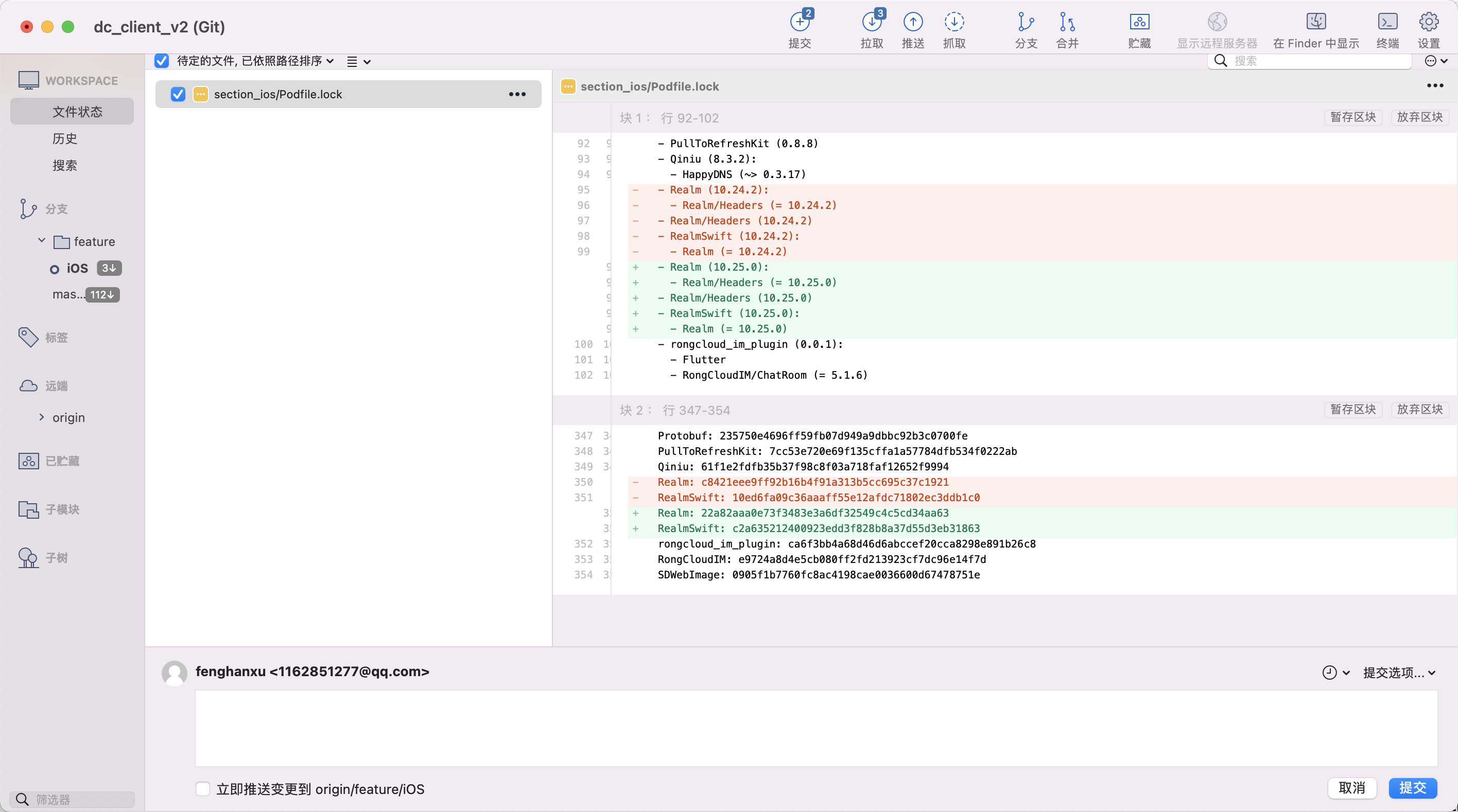Open the Branch (分支) toolbar tool
1458x812 pixels.
(x=1026, y=23)
